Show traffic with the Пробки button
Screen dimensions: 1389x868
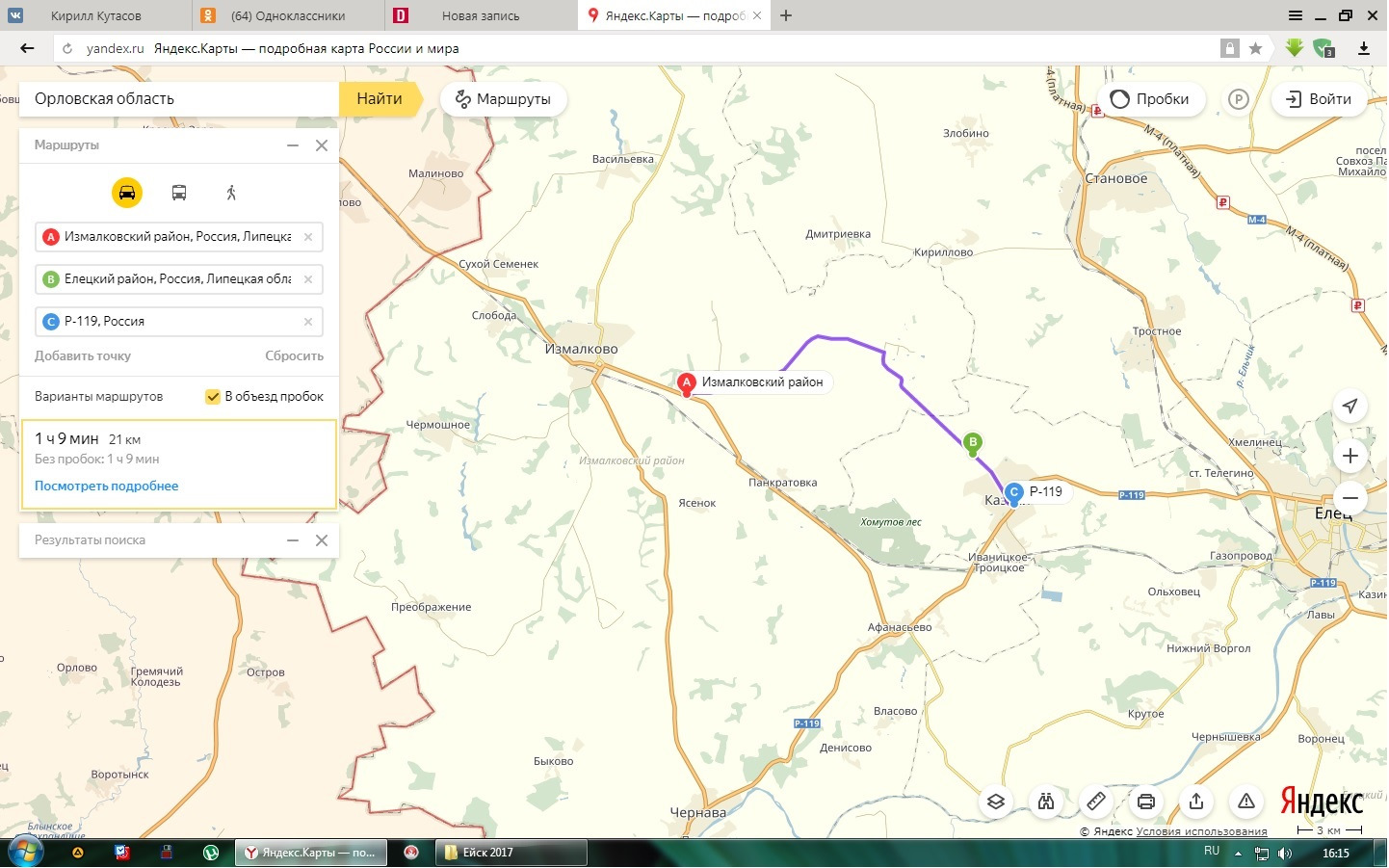[1150, 99]
